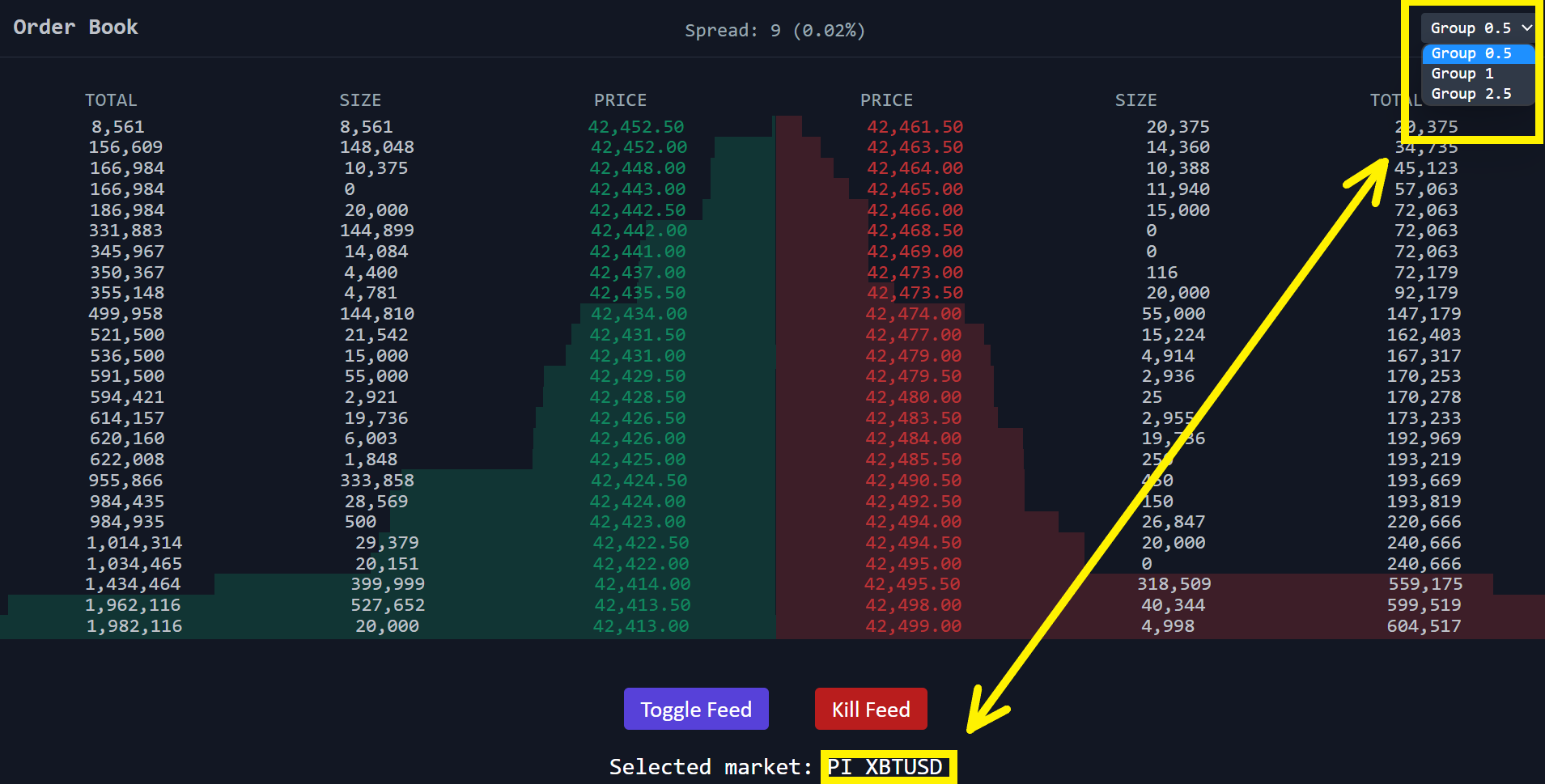Click ask size 318,509
The image size is (1545, 784).
tap(1174, 584)
